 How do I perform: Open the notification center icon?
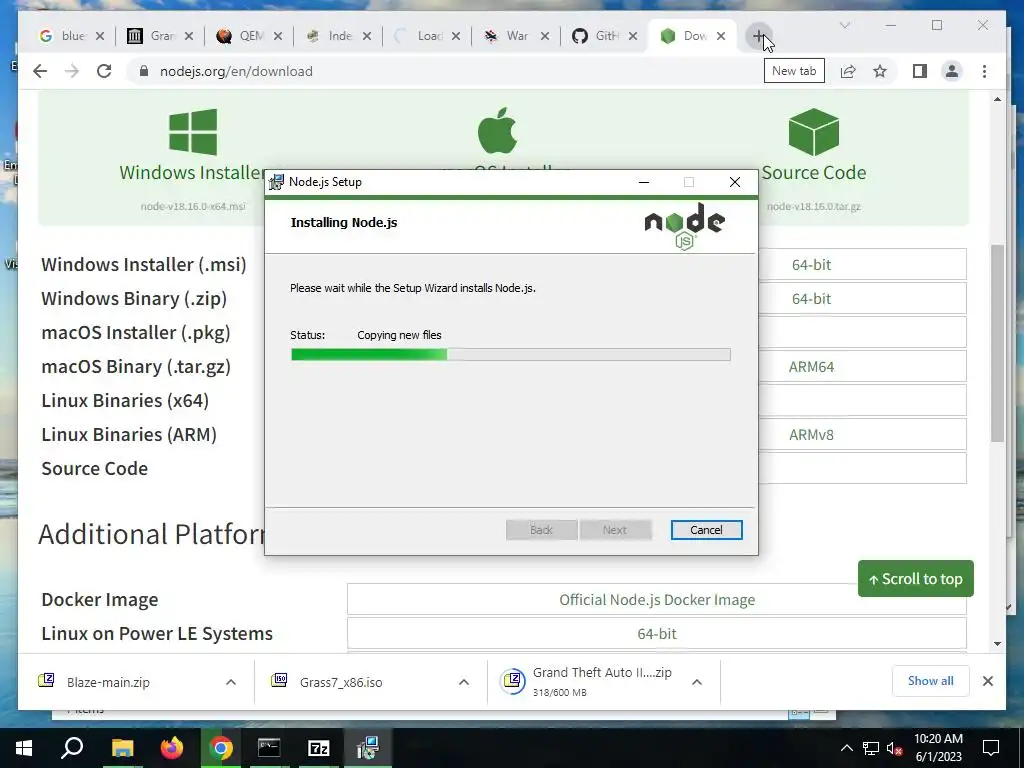tap(991, 748)
